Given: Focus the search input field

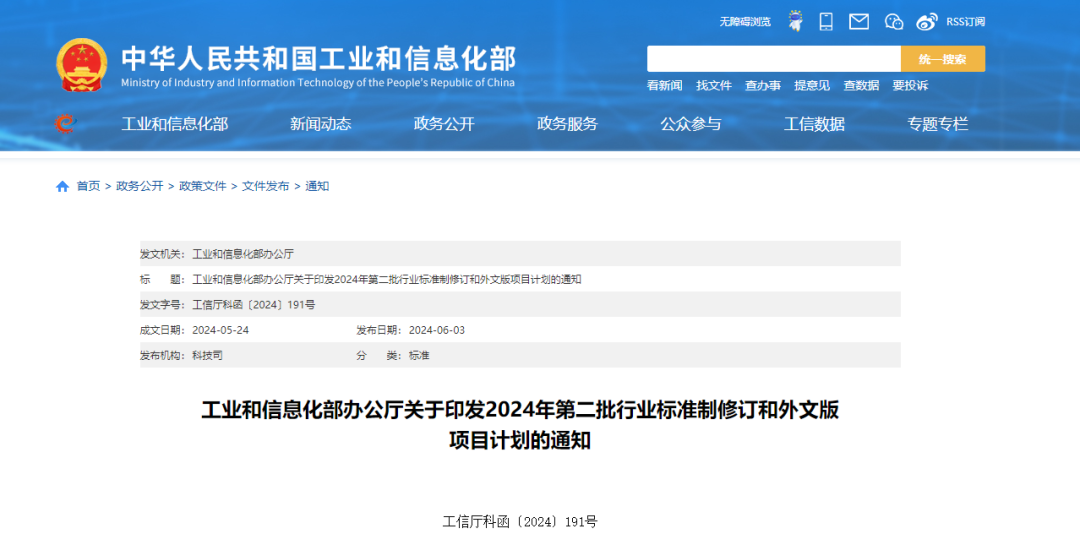Looking at the screenshot, I should coord(773,59).
